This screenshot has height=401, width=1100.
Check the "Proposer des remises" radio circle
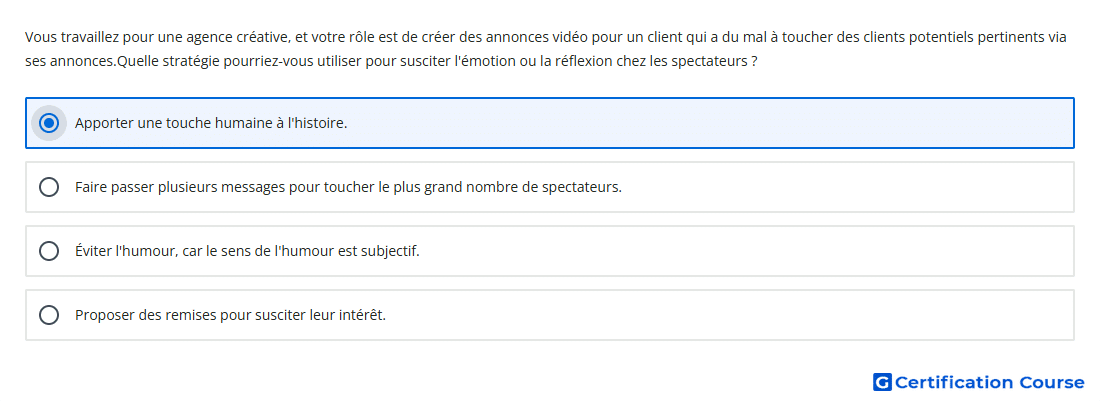pyautogui.click(x=48, y=315)
